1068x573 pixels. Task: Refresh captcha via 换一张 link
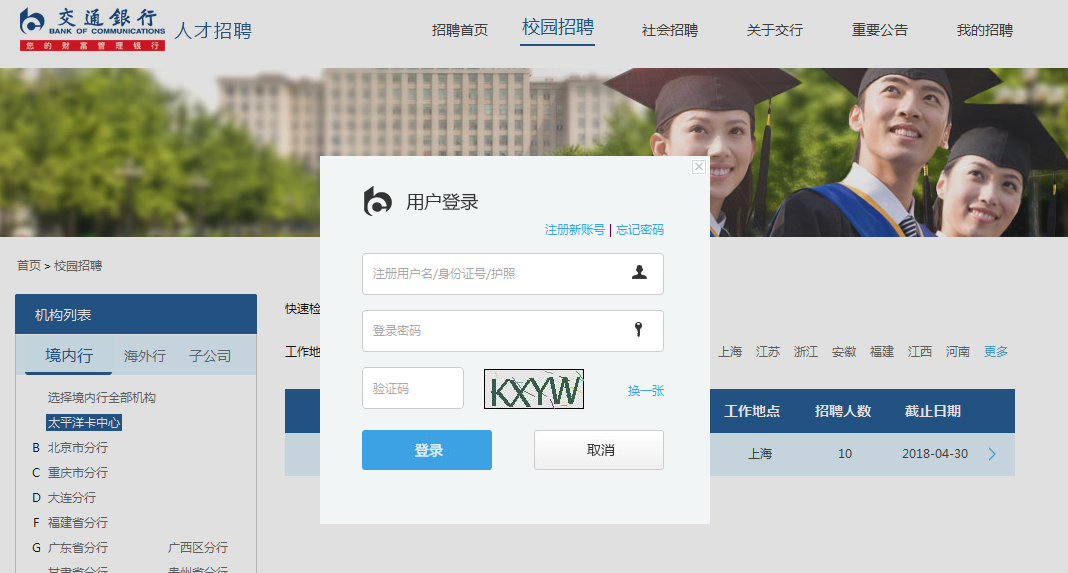[x=646, y=391]
